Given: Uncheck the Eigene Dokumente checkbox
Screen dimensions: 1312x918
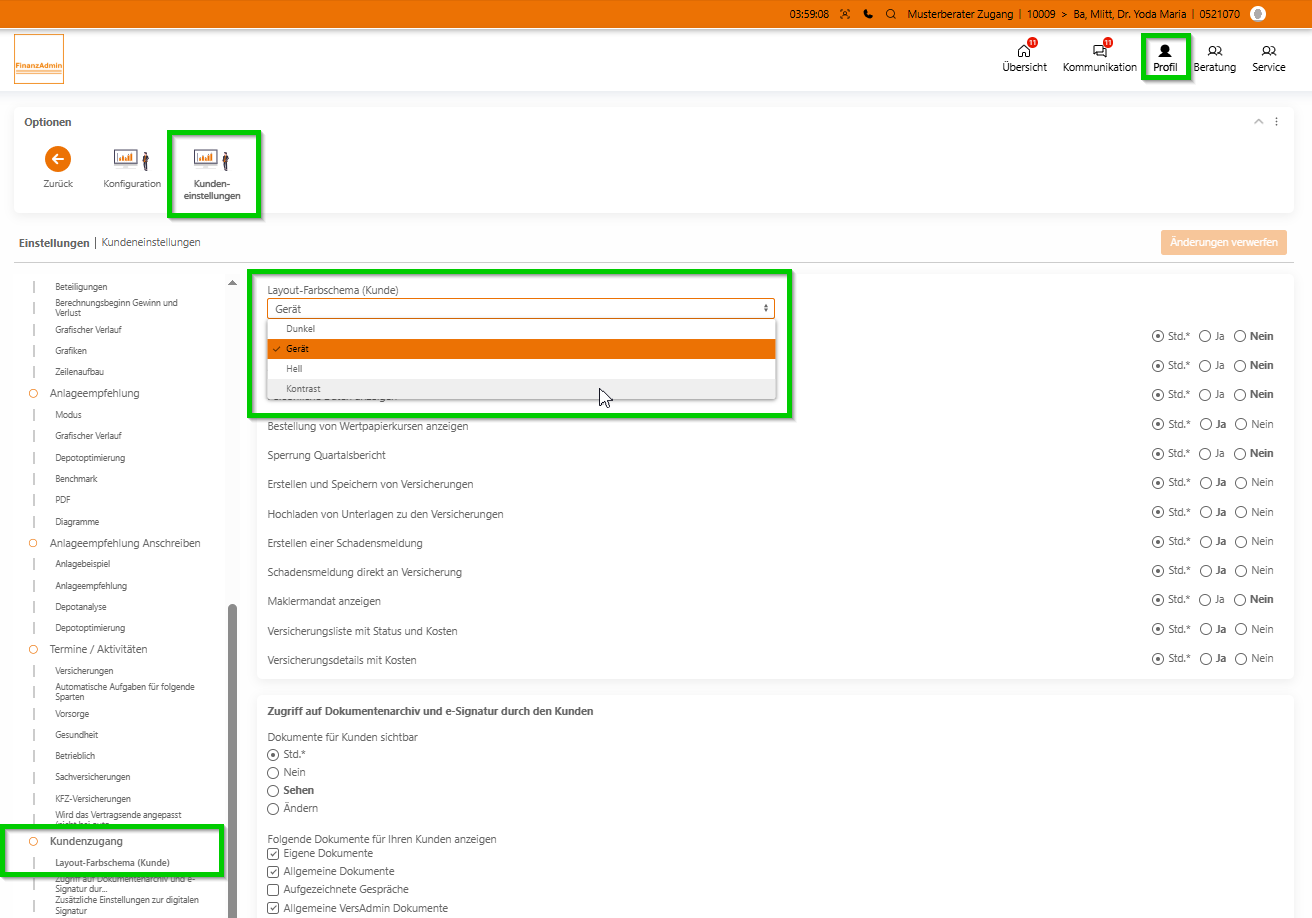Looking at the screenshot, I should click(273, 854).
